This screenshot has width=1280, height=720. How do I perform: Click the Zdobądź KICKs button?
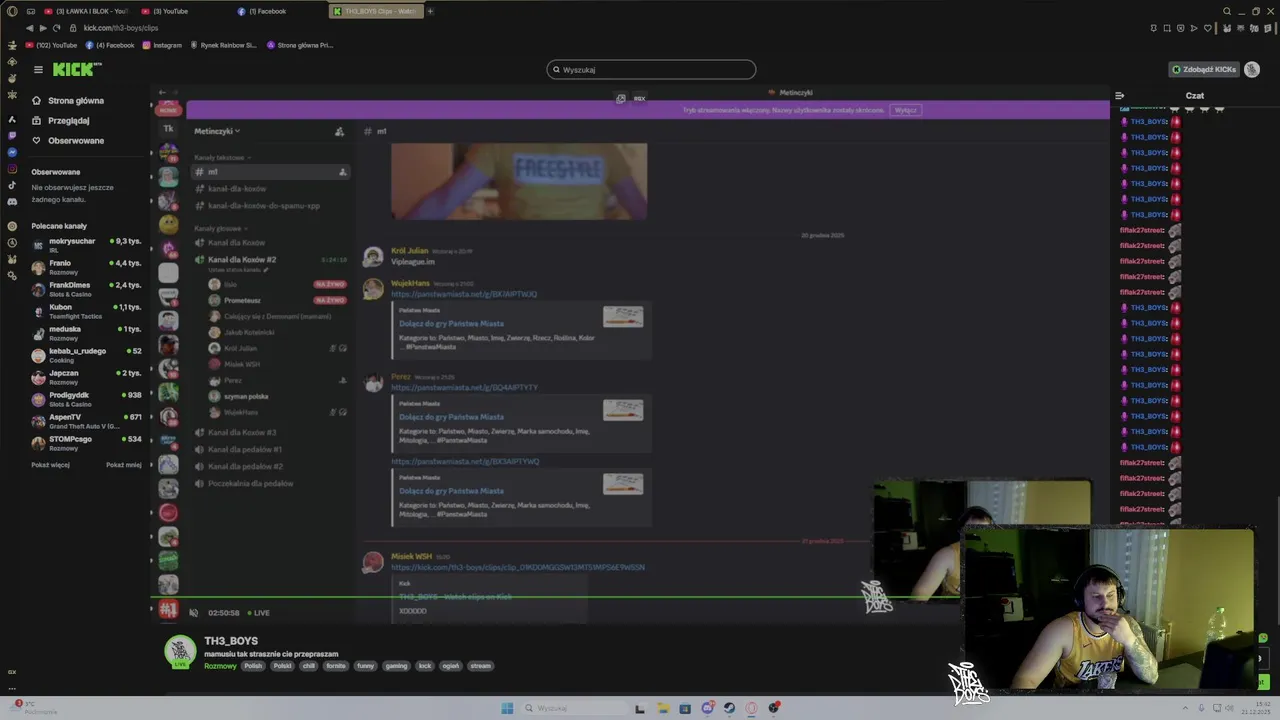[x=1204, y=70]
